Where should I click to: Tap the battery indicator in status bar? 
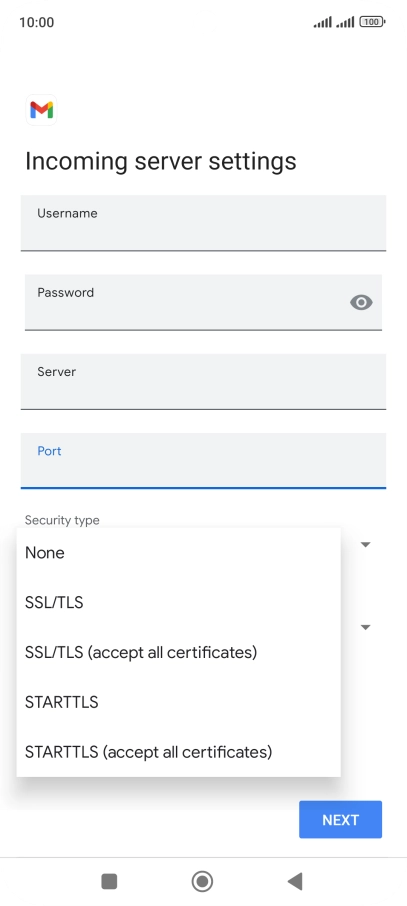point(372,22)
